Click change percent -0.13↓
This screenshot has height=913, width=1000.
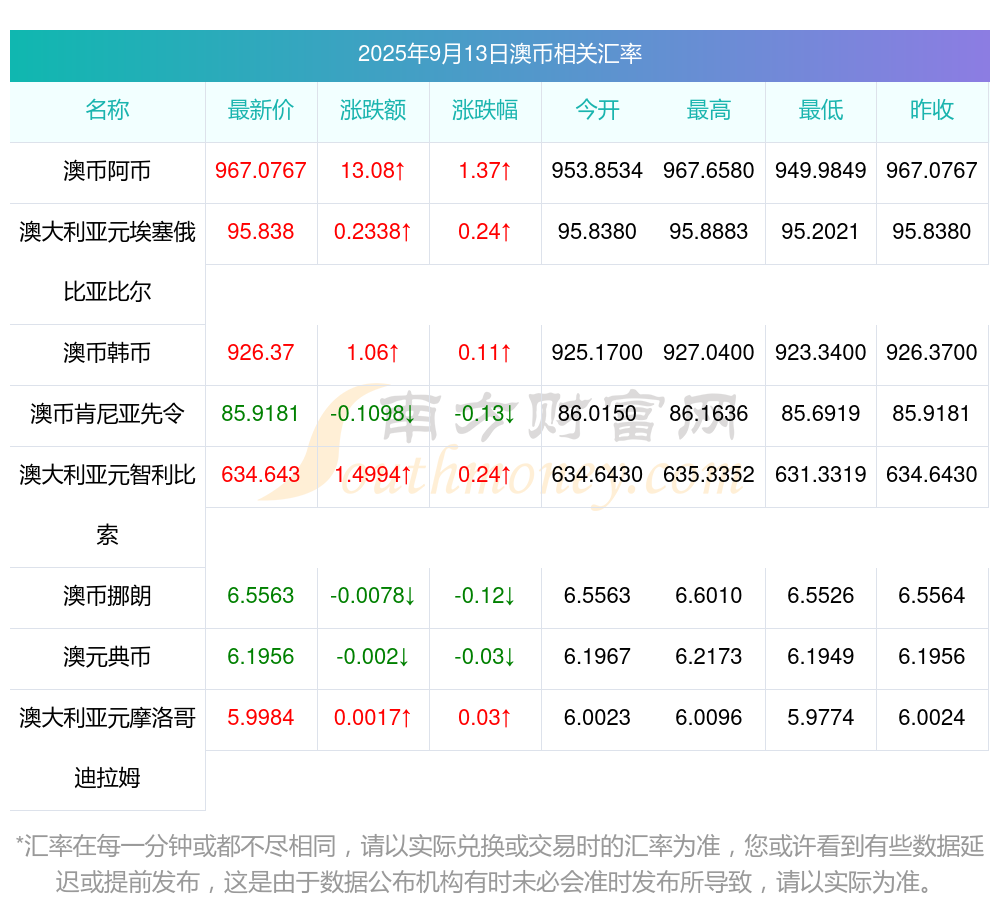tap(485, 414)
